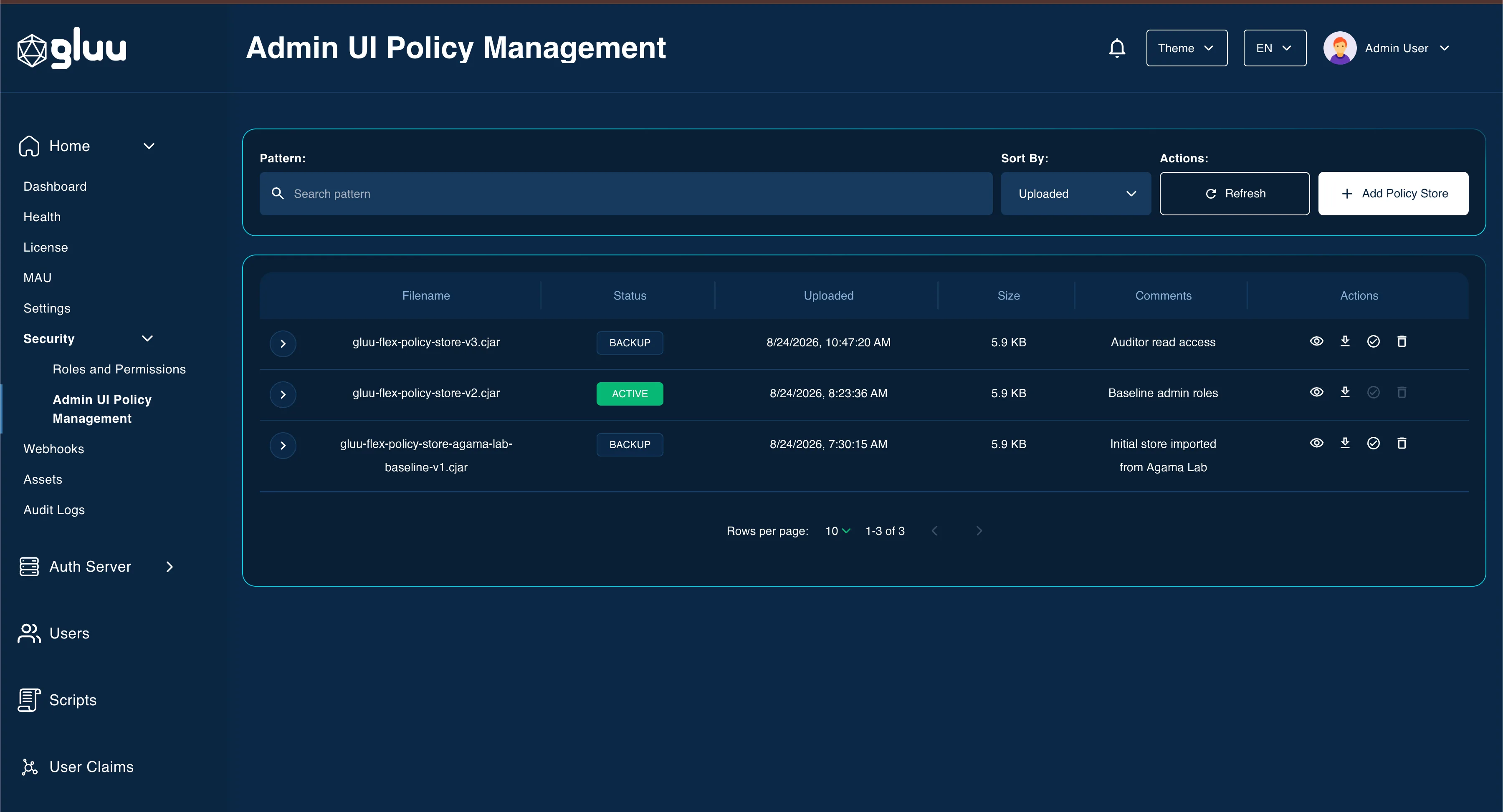Viewport: 1503px width, 812px height.
Task: Expand the gluu-flex-policy-store-v2.cjar row
Action: pos(283,394)
